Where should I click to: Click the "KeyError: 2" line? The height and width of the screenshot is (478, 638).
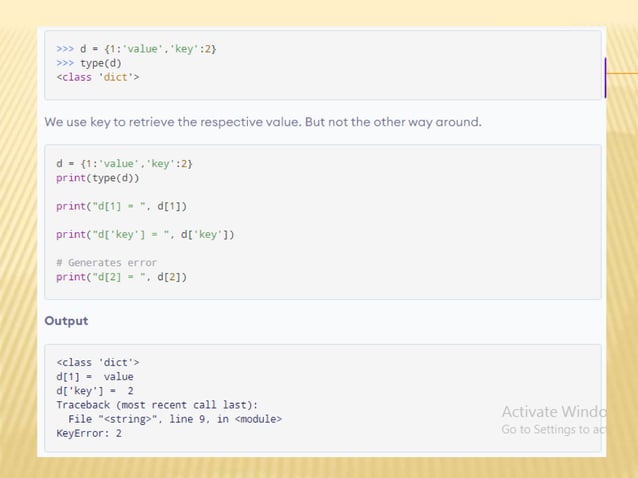(89, 433)
